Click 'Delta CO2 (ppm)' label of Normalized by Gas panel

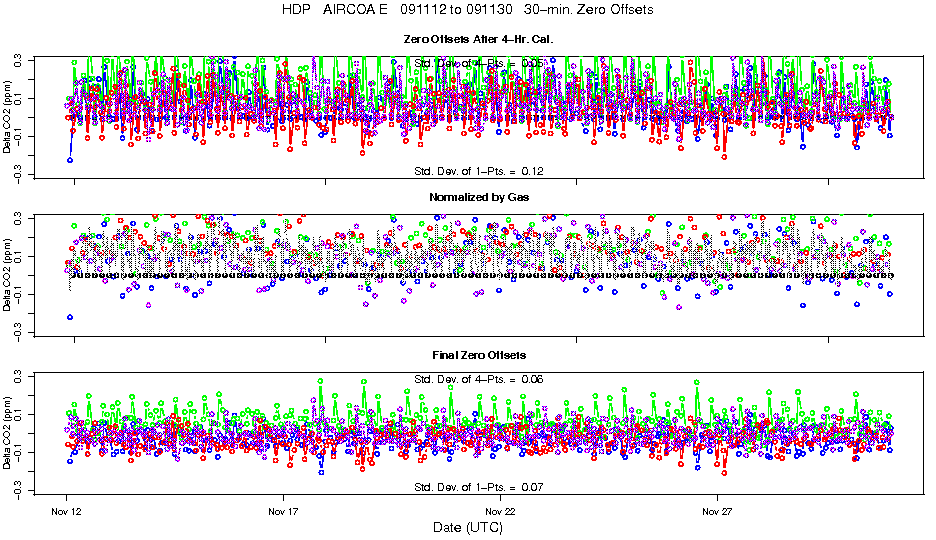(7, 275)
